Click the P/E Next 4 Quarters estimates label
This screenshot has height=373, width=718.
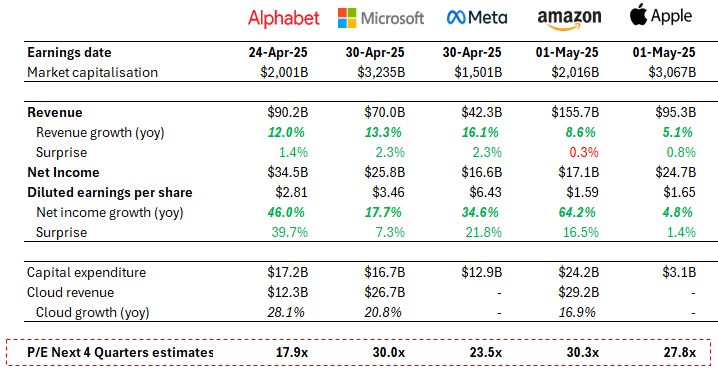[x=120, y=352]
